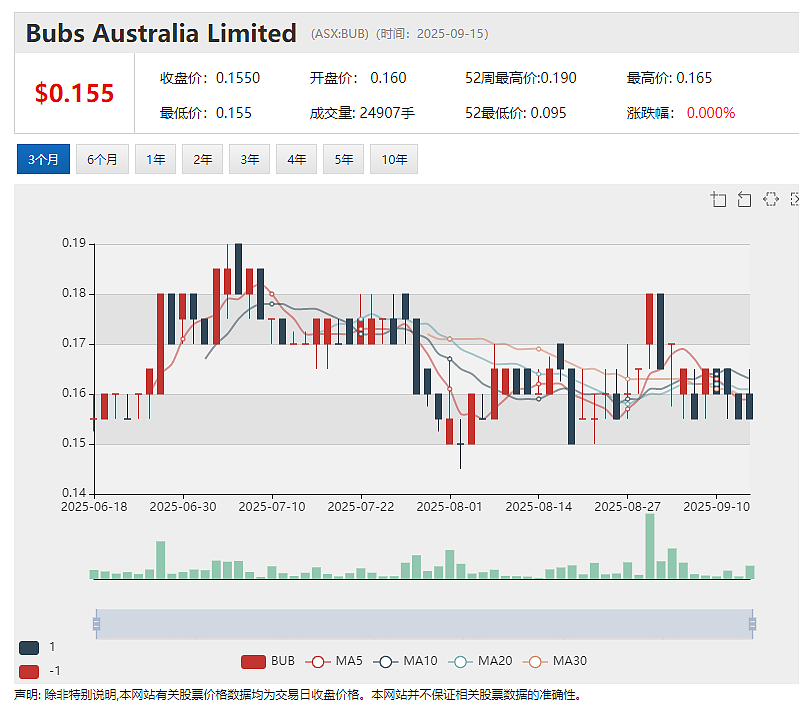Choose the 10年 range tab
811x717 pixels.
(394, 159)
